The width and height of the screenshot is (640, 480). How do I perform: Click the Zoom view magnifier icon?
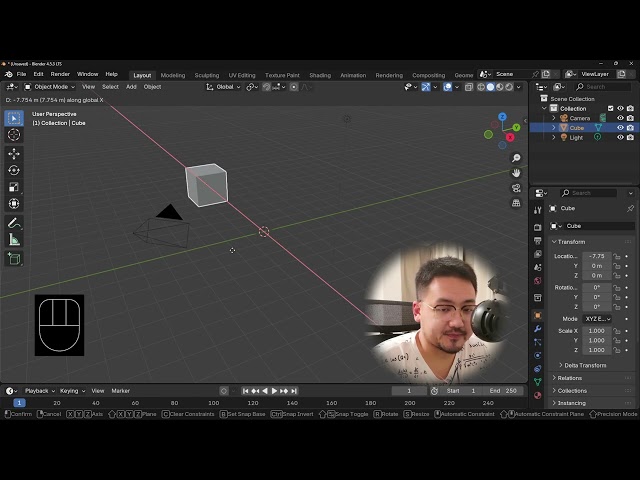(516, 158)
